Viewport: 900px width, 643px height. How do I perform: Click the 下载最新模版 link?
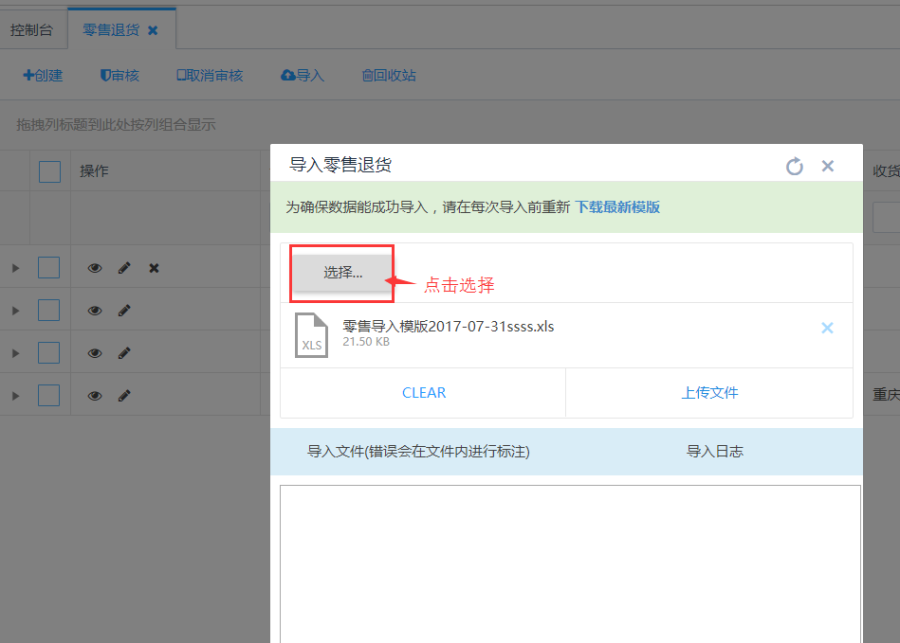click(617, 207)
